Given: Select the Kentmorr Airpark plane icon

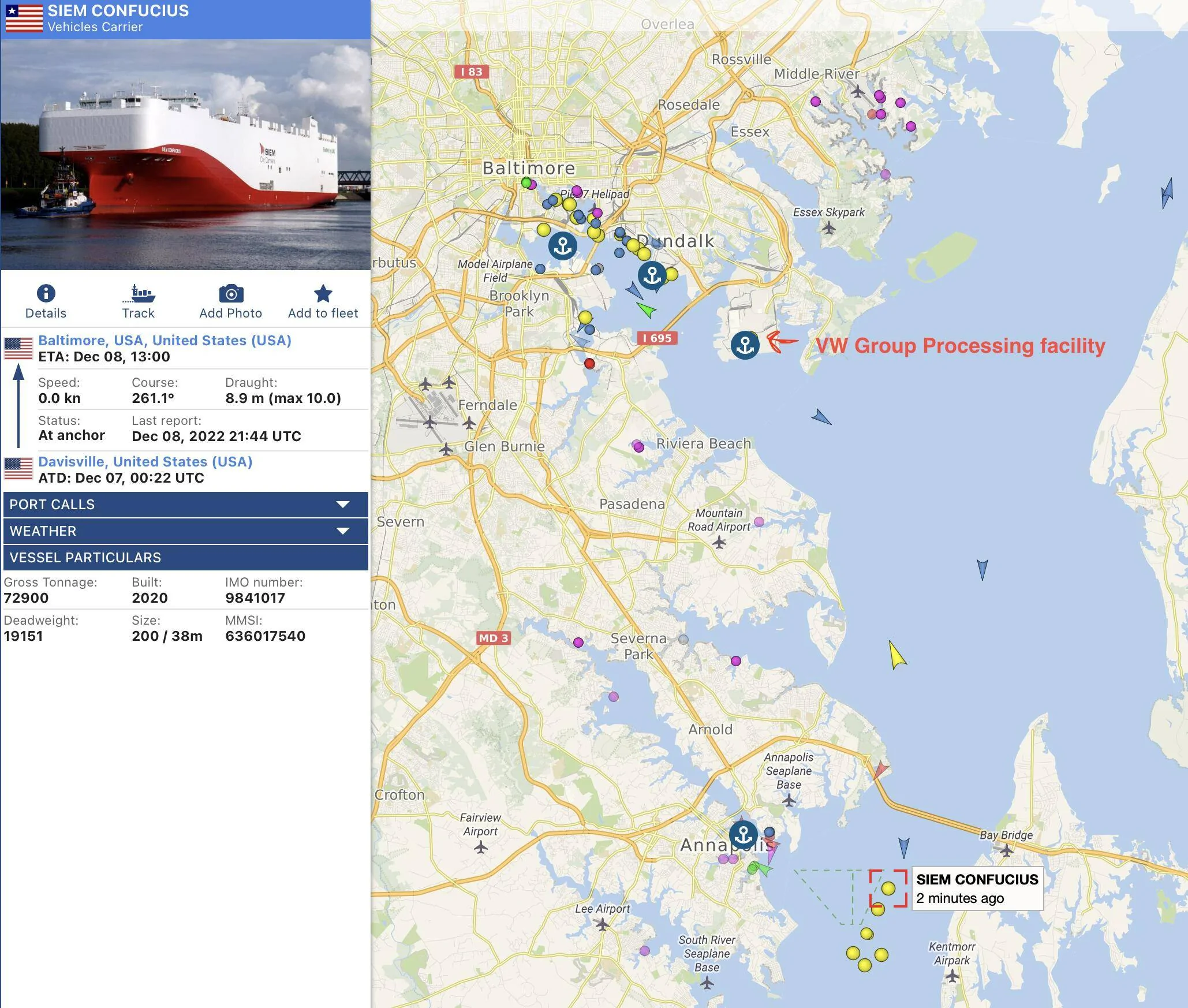Looking at the screenshot, I should point(952,976).
